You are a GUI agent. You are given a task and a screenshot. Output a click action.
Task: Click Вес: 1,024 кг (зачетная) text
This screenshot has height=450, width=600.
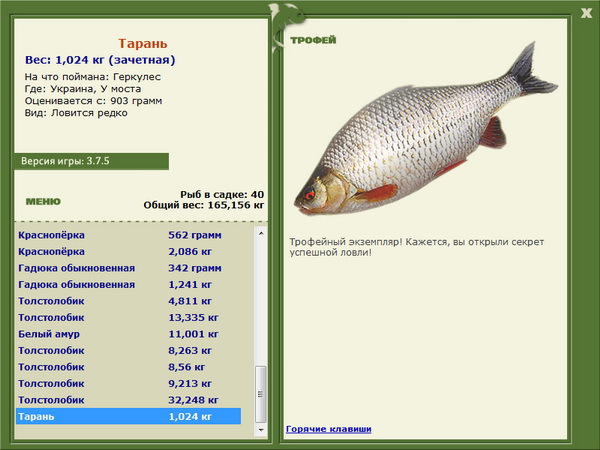click(x=100, y=60)
